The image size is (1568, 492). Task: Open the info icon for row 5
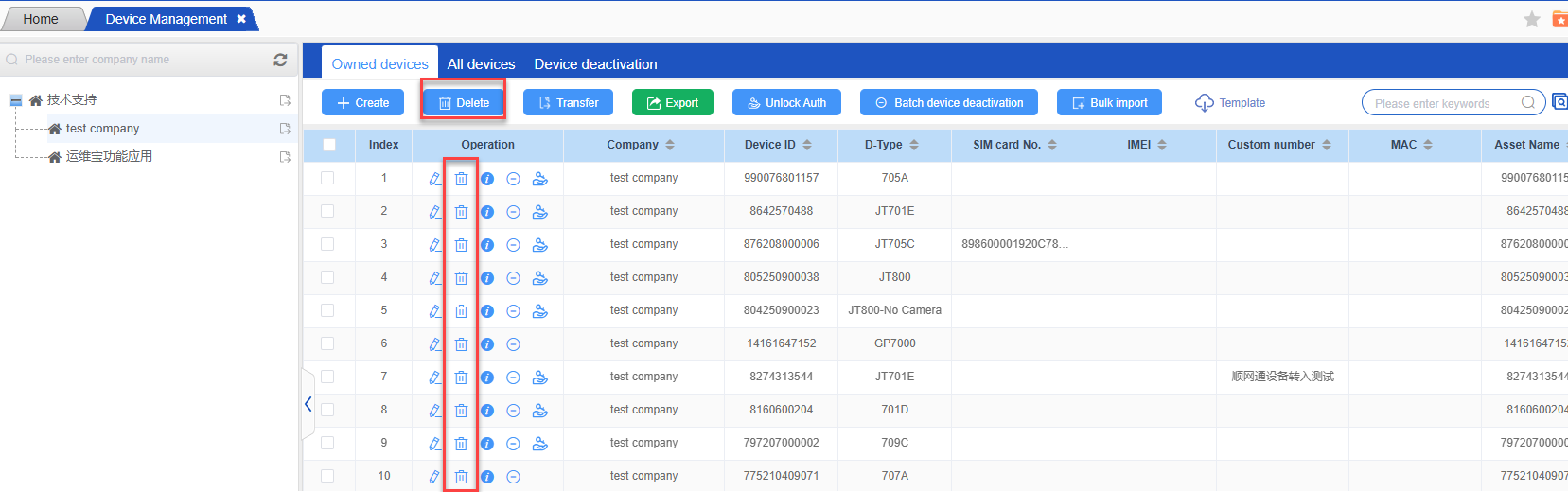[x=487, y=311]
